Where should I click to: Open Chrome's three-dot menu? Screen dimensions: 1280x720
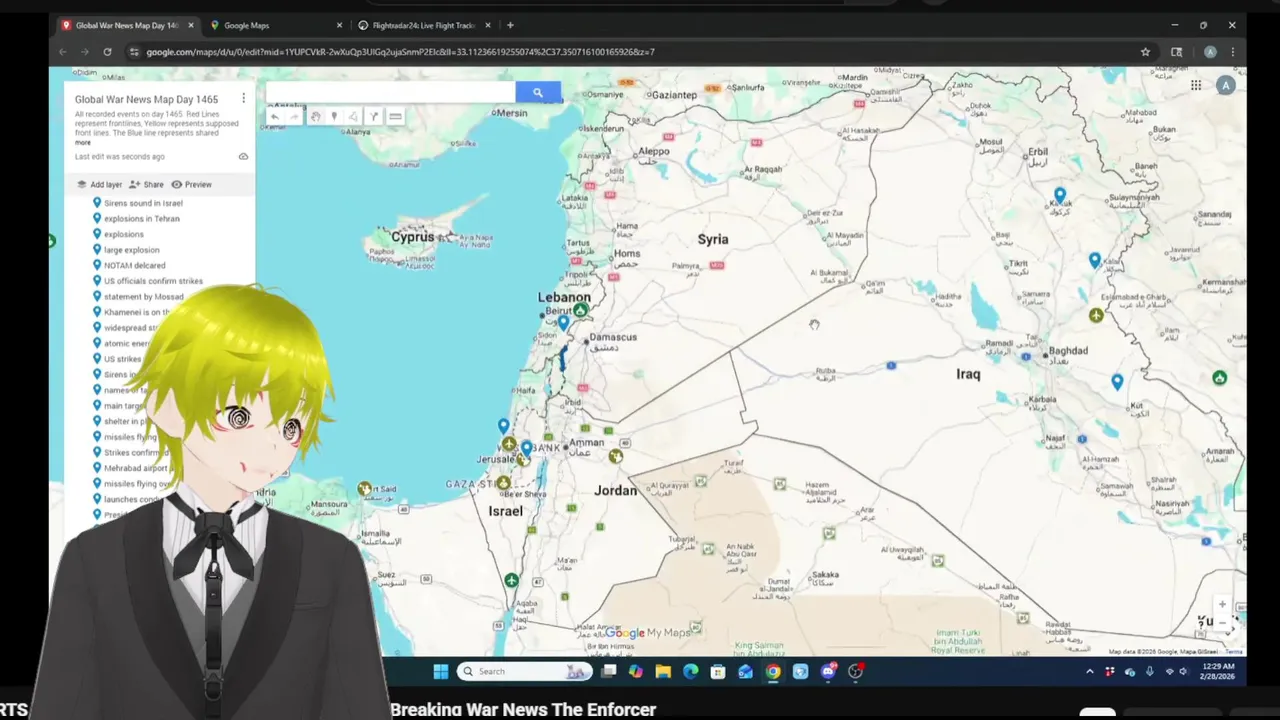tap(1232, 52)
